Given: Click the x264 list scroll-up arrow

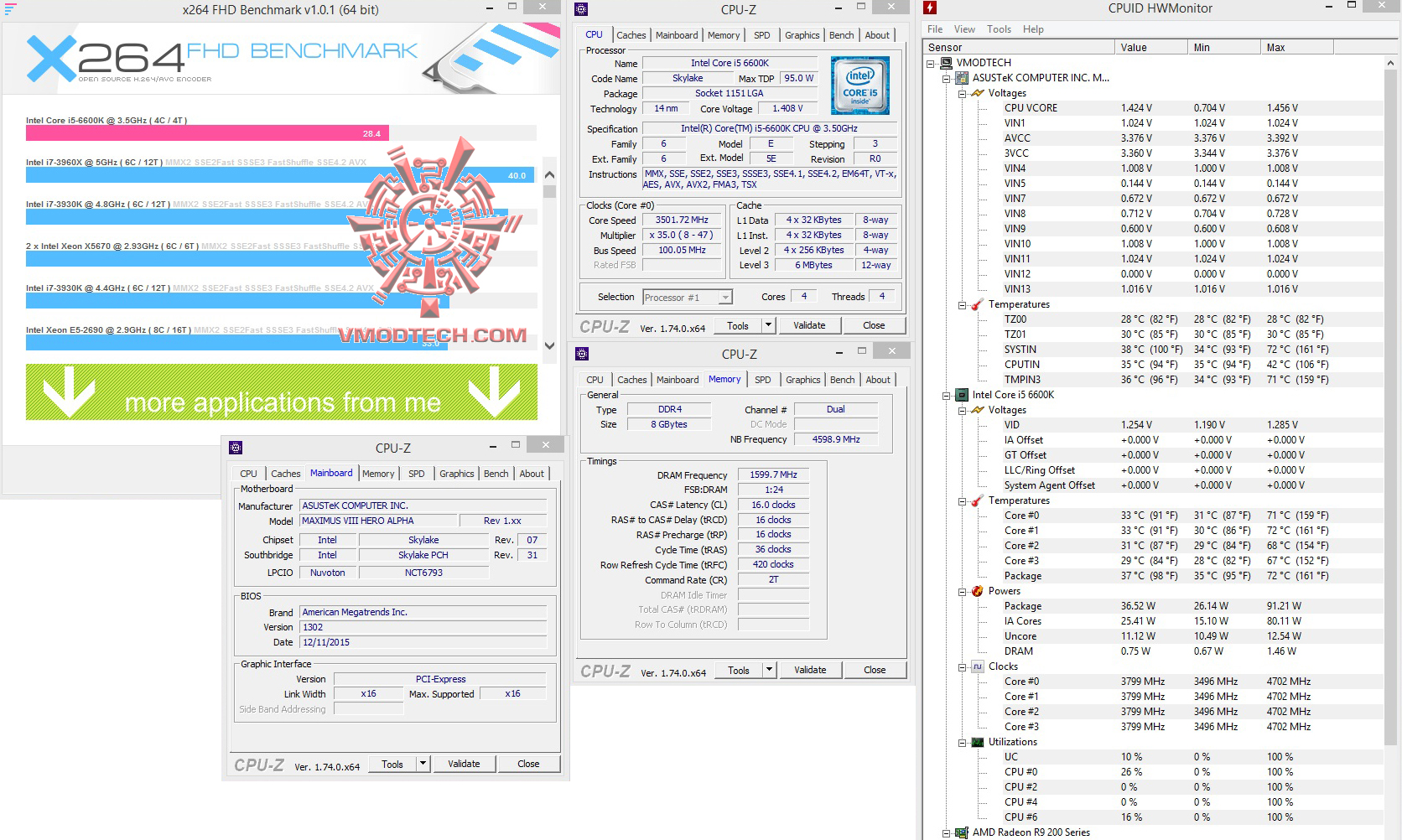Looking at the screenshot, I should click(550, 175).
